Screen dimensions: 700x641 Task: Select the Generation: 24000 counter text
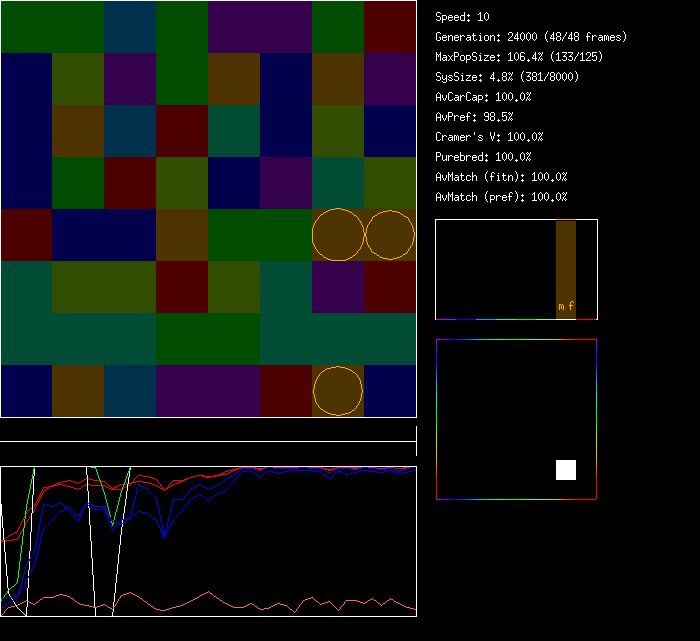coord(531,37)
